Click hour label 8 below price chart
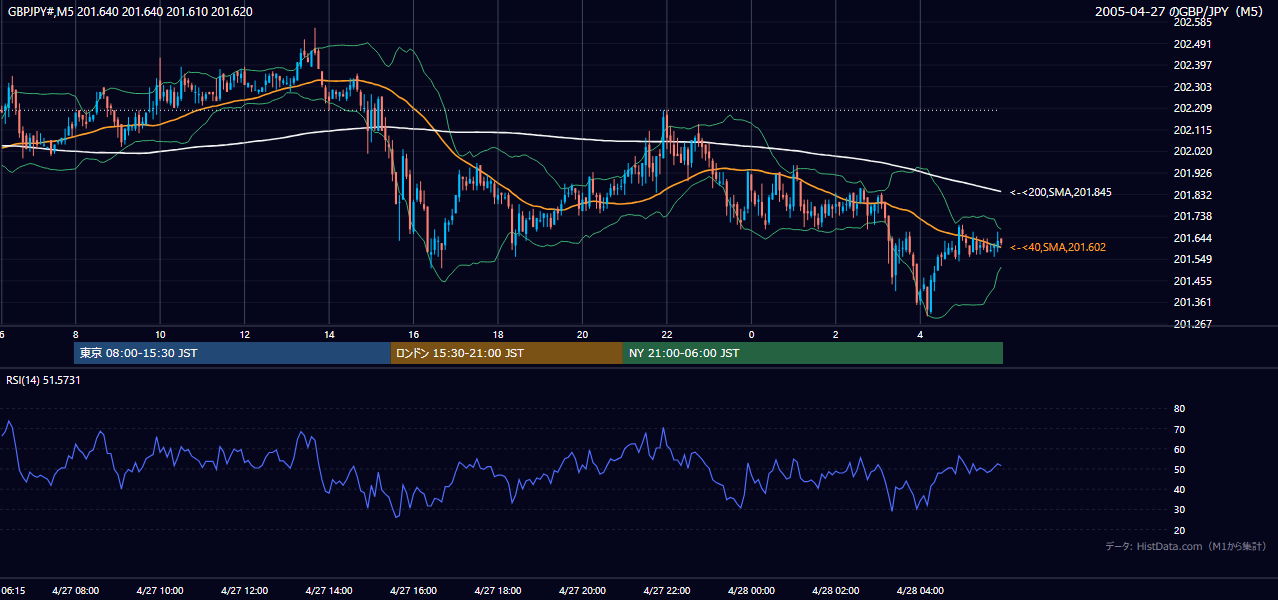The image size is (1278, 600). point(76,334)
